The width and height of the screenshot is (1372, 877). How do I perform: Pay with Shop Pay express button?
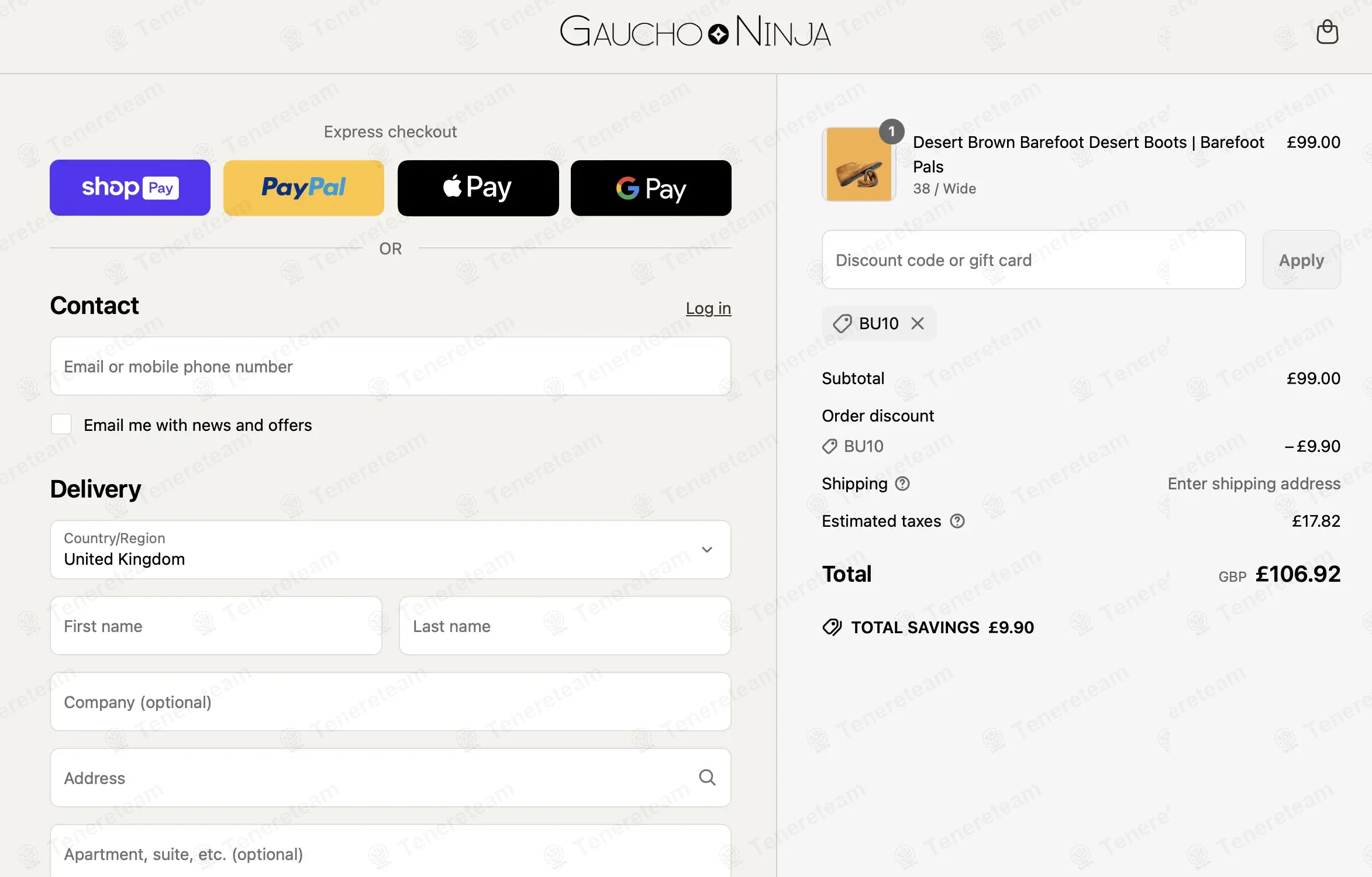[130, 188]
